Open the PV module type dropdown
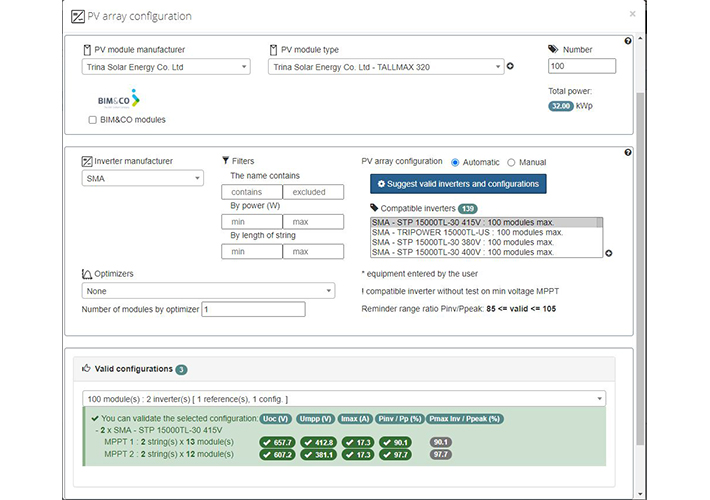 (386, 67)
